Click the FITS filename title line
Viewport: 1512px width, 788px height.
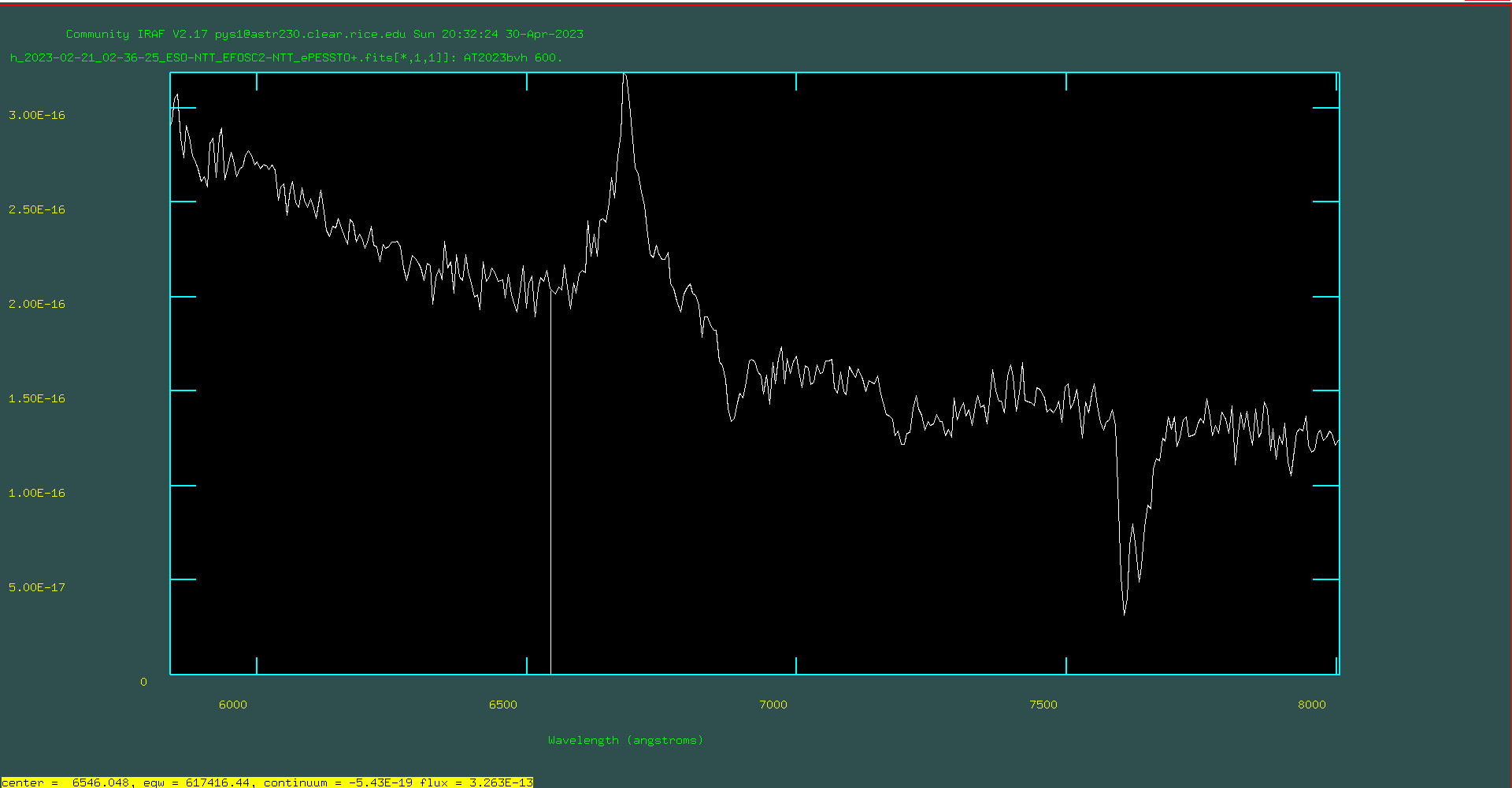[286, 57]
